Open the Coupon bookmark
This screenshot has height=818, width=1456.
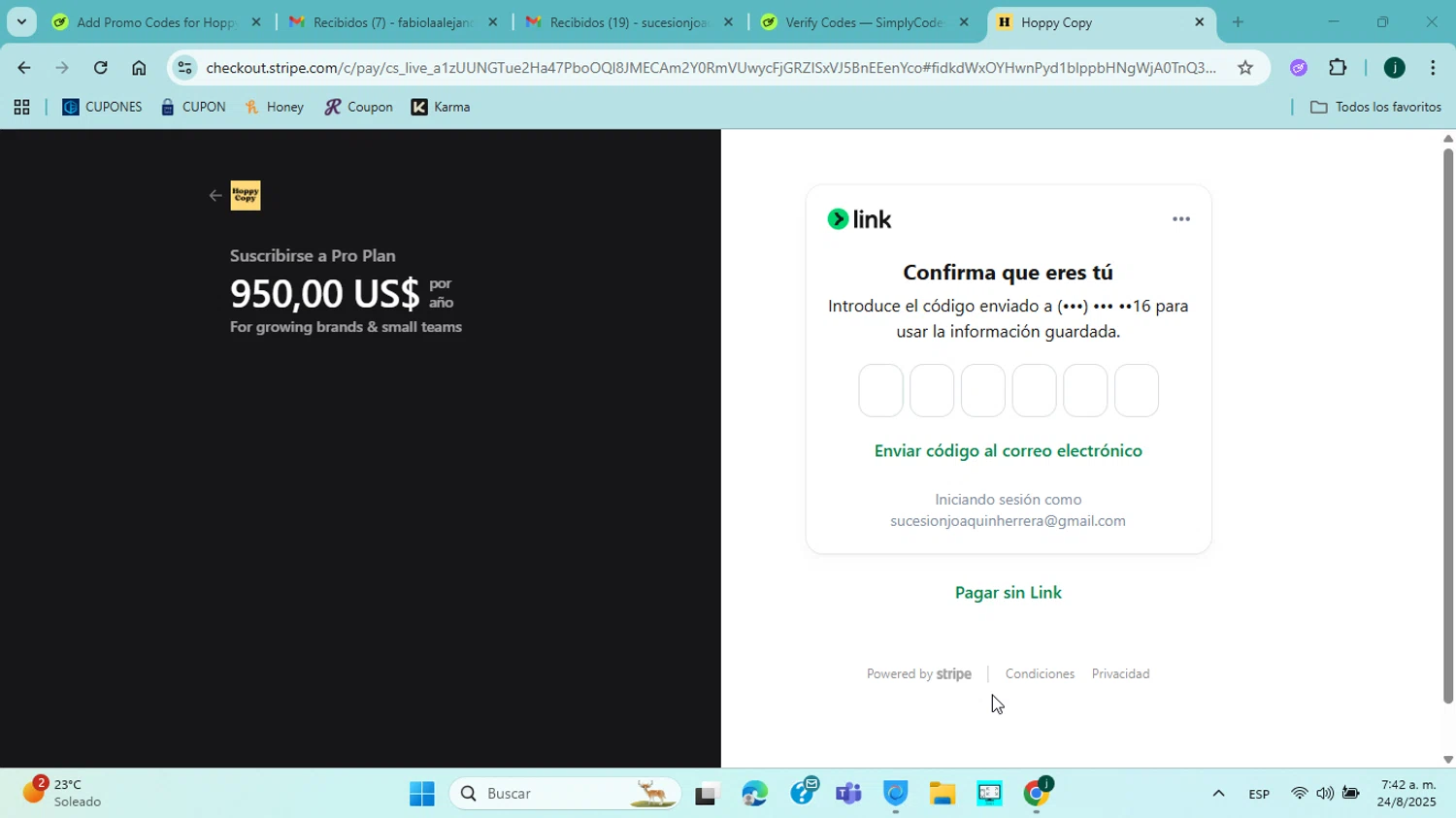coord(358,108)
